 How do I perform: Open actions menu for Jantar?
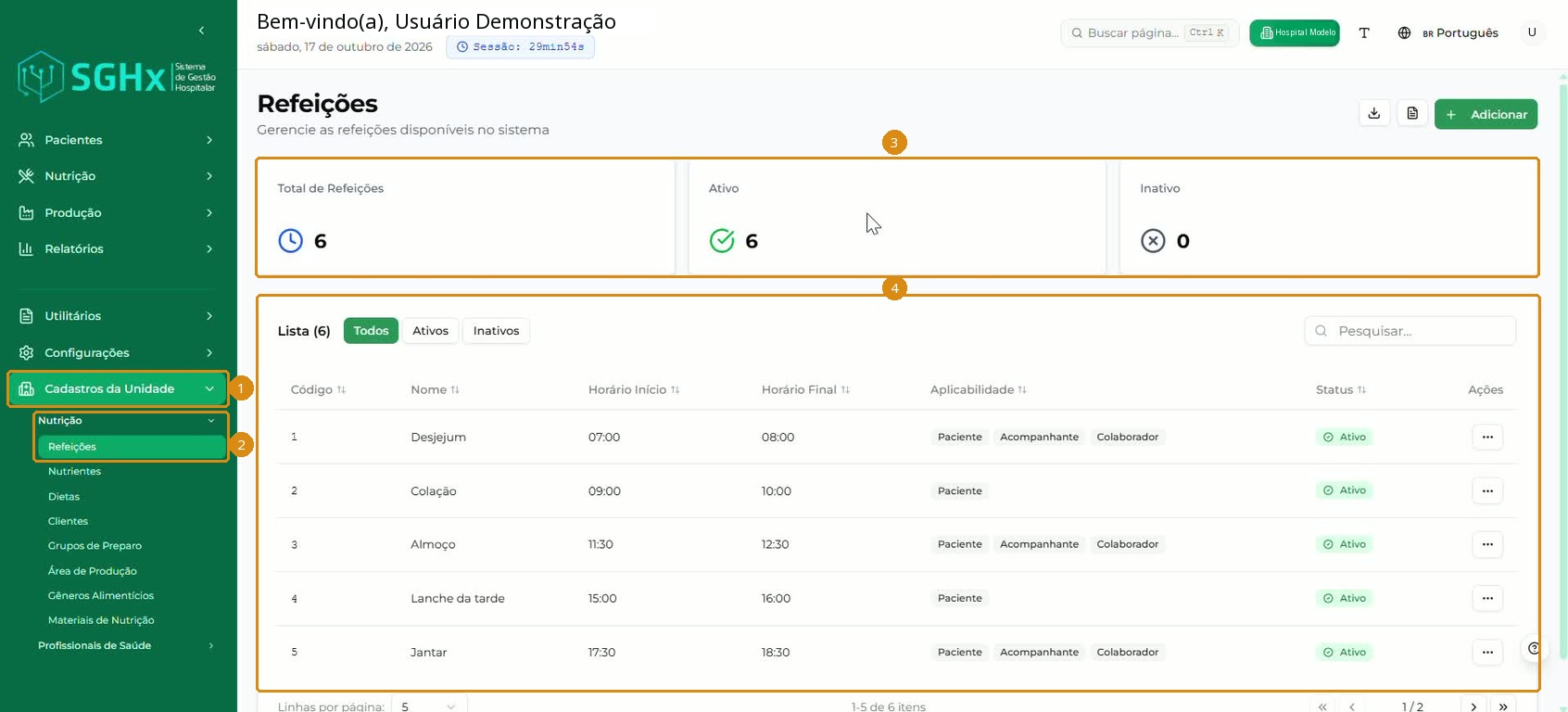[x=1487, y=652]
